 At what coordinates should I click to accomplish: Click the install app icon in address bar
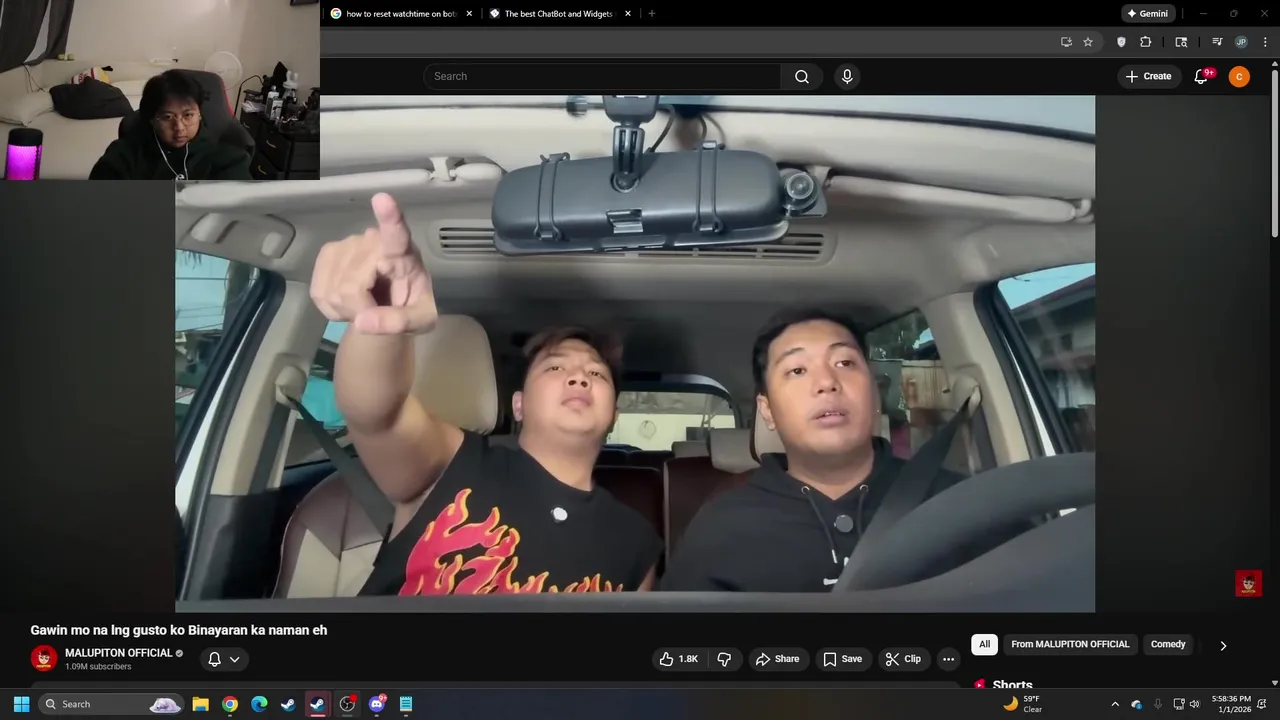coord(1066,42)
